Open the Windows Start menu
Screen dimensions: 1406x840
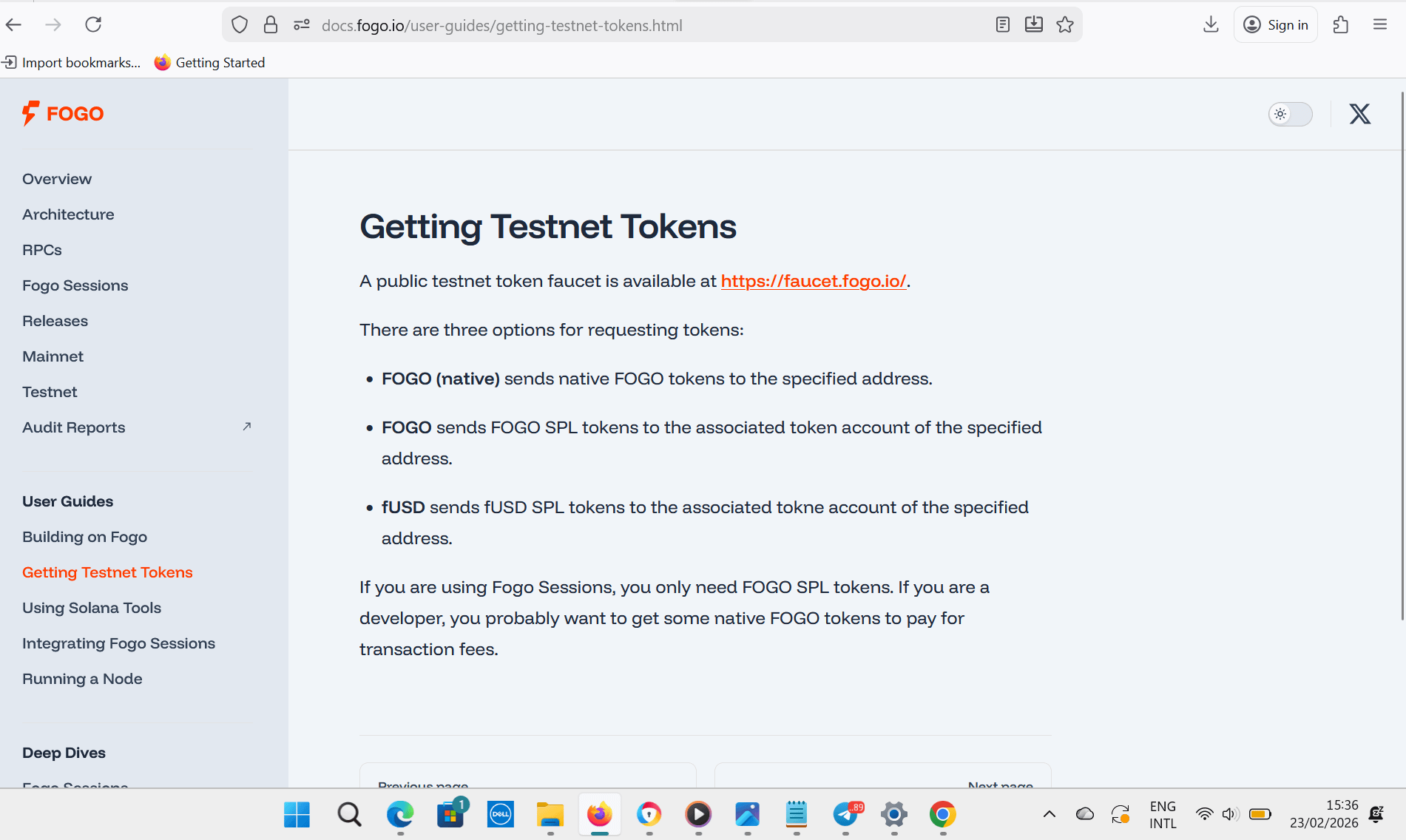click(297, 815)
